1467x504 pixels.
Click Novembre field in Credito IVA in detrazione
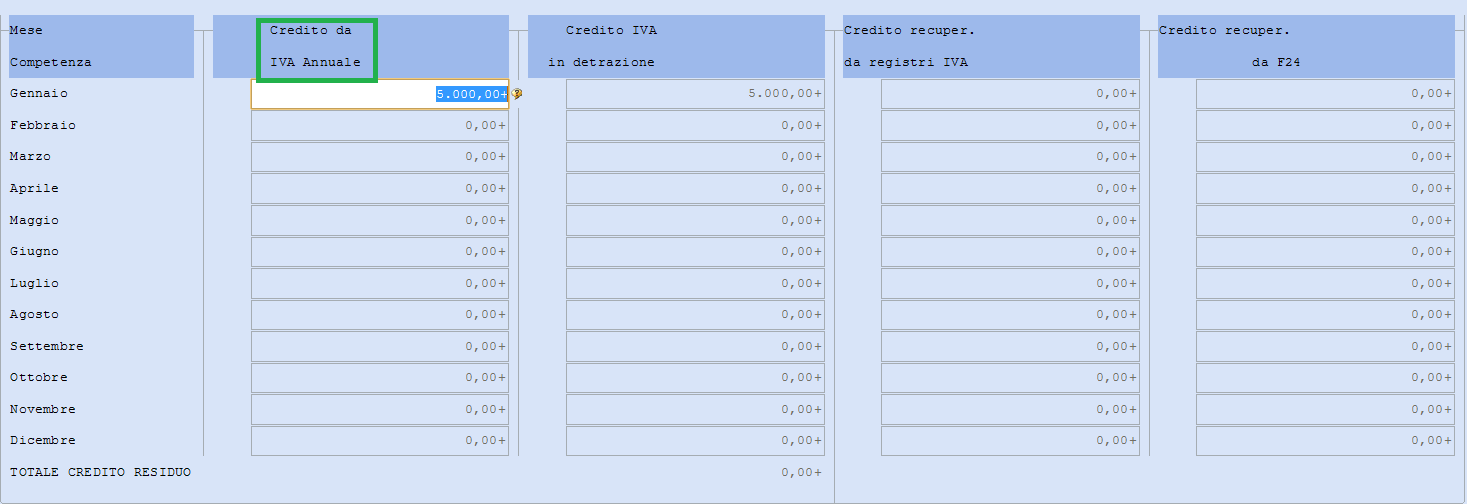click(695, 409)
